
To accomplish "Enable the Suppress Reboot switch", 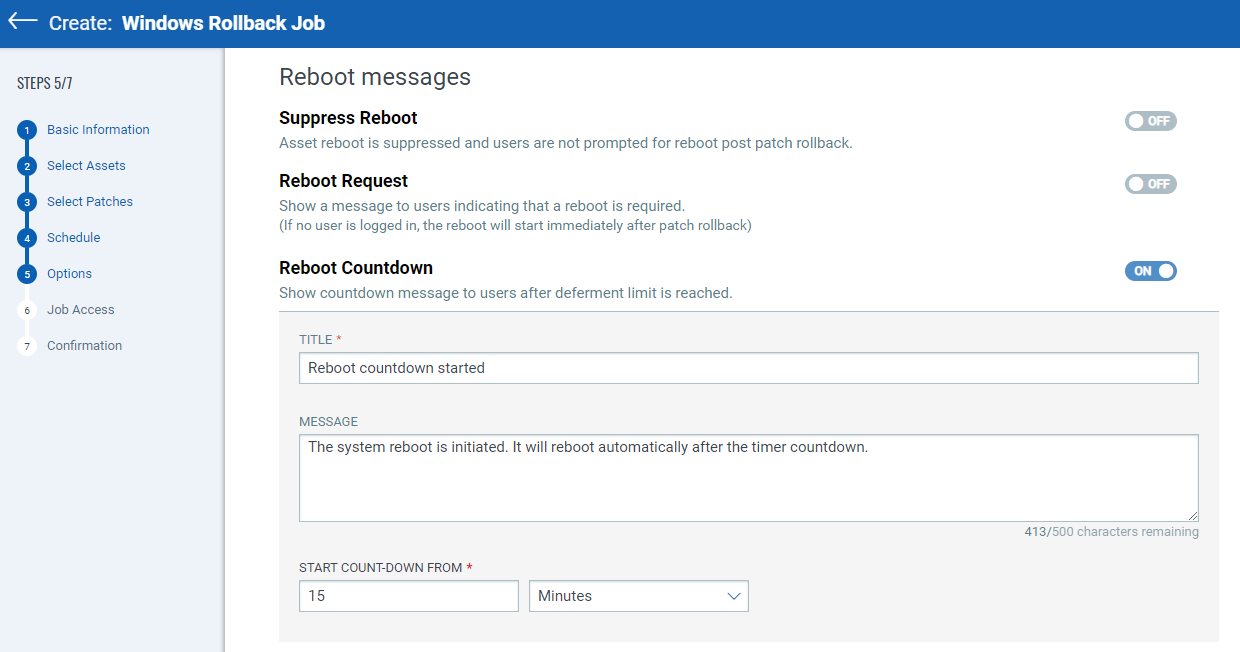I will click(1150, 120).
